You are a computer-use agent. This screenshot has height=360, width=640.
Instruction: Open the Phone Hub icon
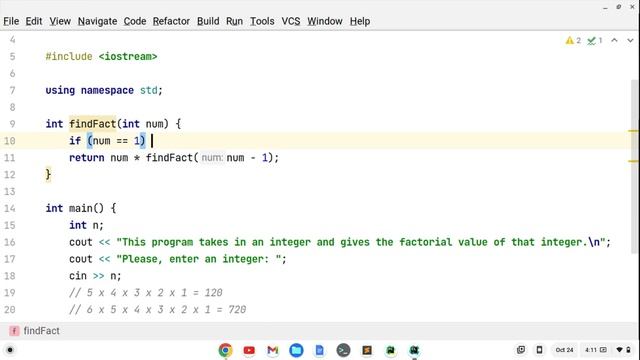point(539,350)
